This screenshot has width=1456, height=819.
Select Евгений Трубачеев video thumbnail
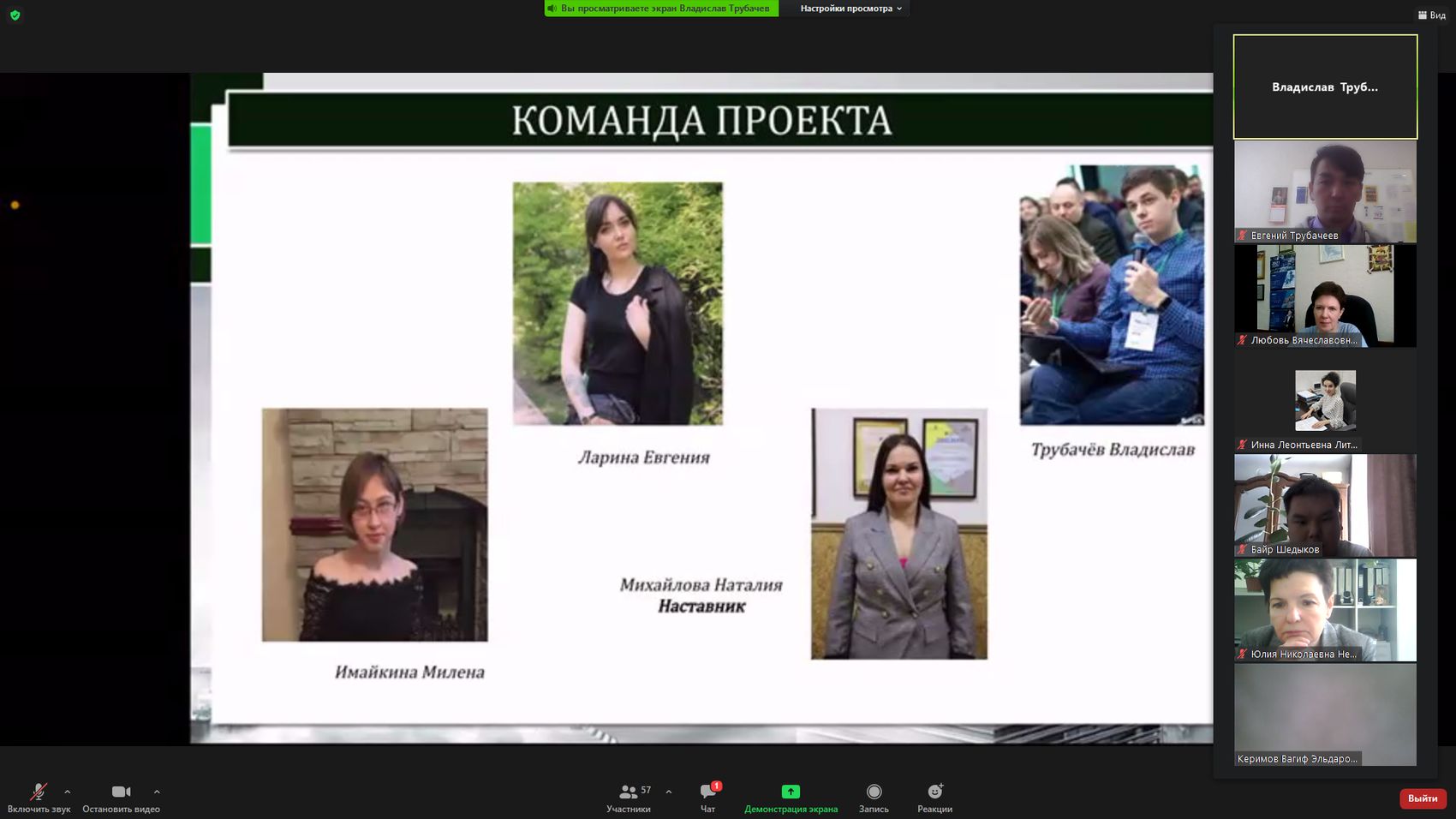click(1325, 191)
